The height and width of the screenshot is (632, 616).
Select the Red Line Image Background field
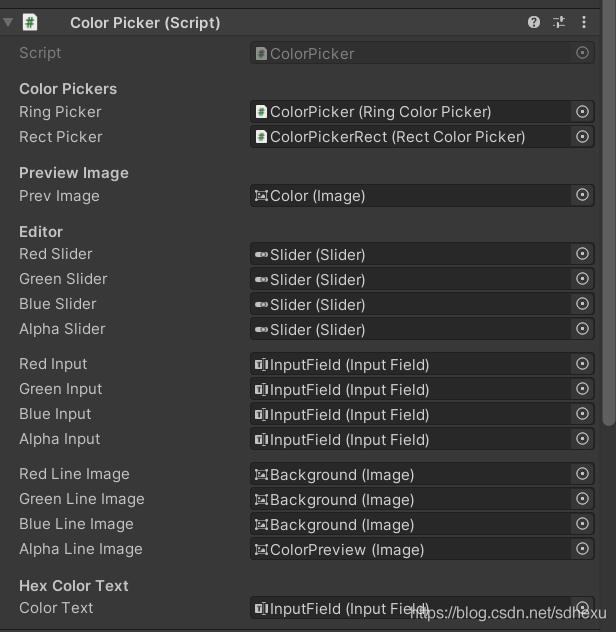[410, 474]
